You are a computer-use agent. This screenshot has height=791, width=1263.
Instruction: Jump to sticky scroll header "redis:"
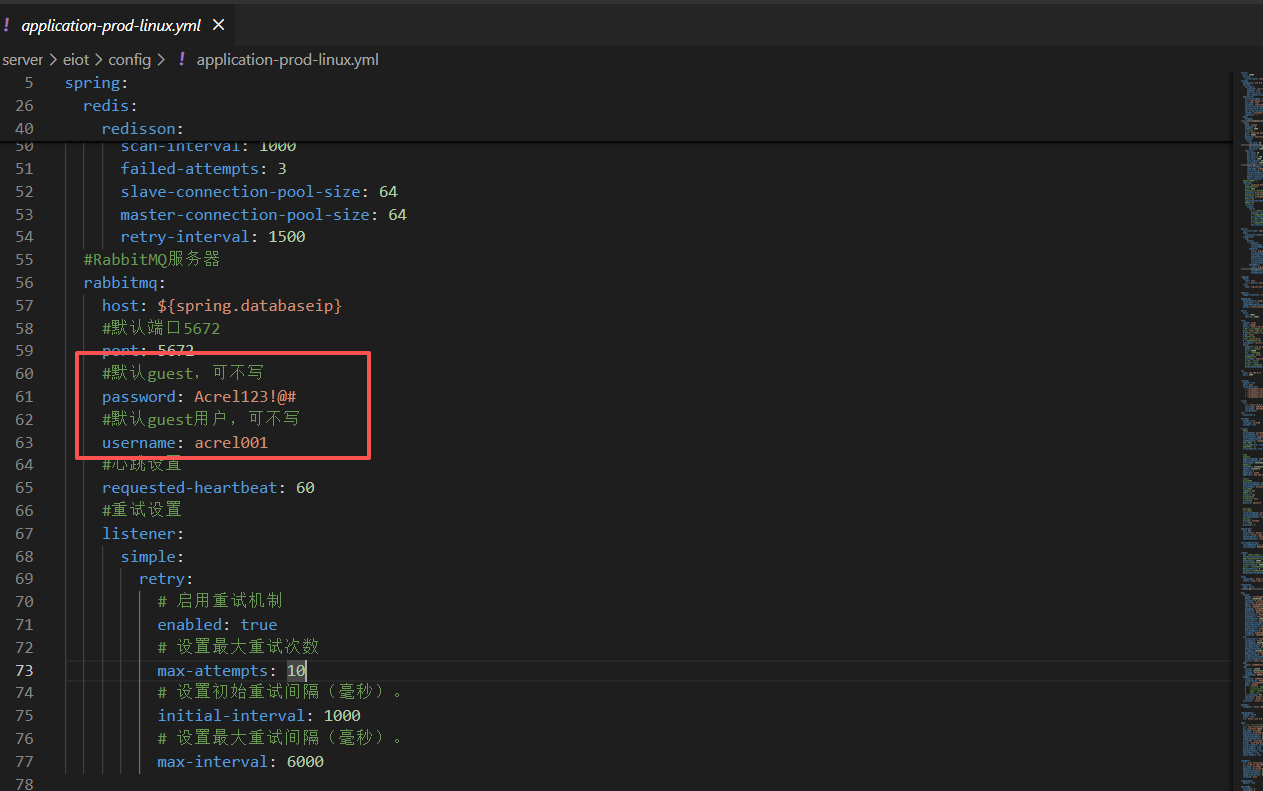click(x=110, y=106)
